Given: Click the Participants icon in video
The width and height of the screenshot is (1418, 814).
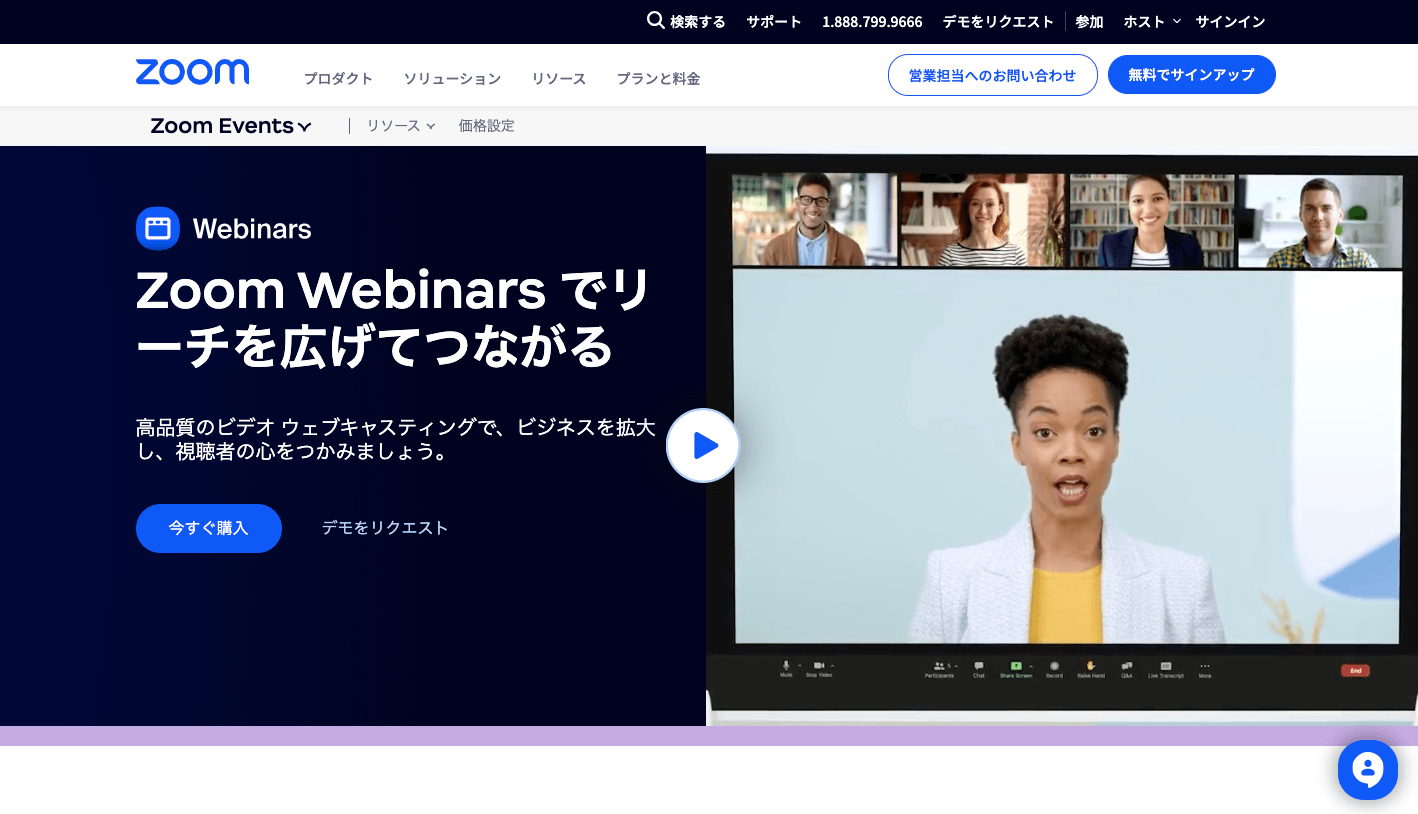Looking at the screenshot, I should [939, 665].
